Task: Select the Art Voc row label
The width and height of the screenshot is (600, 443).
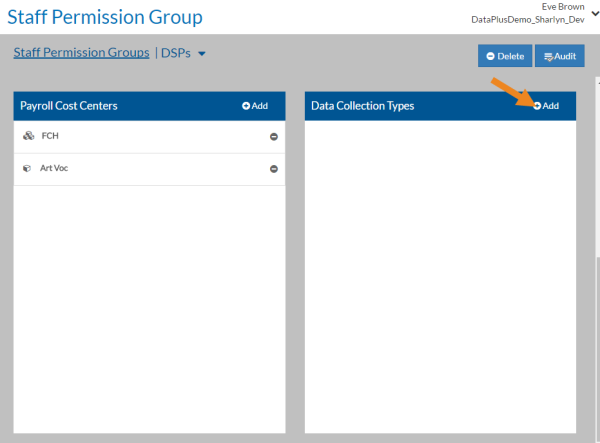Action: (54, 168)
